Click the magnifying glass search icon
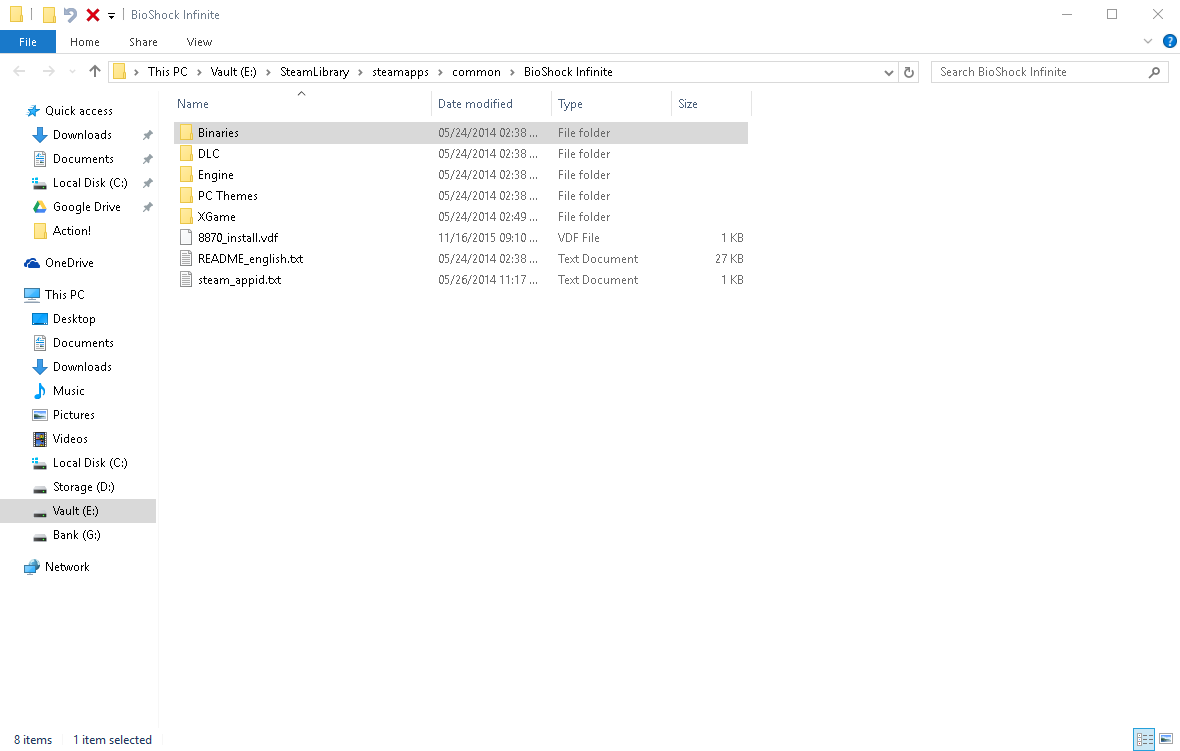The height and width of the screenshot is (751, 1180). point(1154,72)
